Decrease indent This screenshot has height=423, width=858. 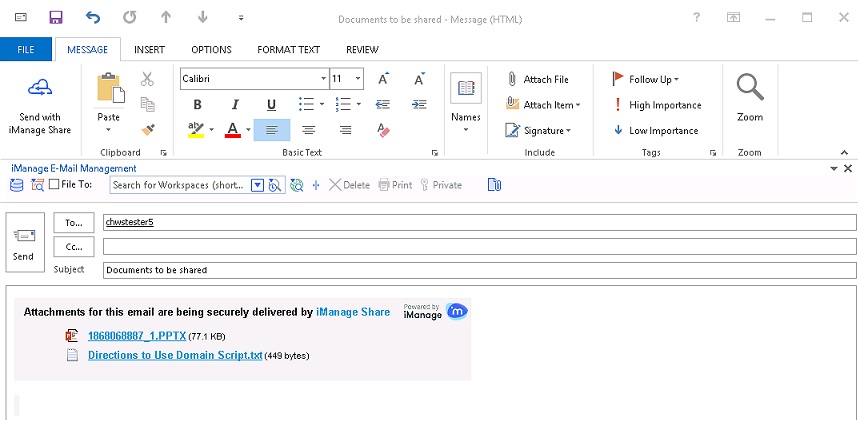pyautogui.click(x=383, y=104)
